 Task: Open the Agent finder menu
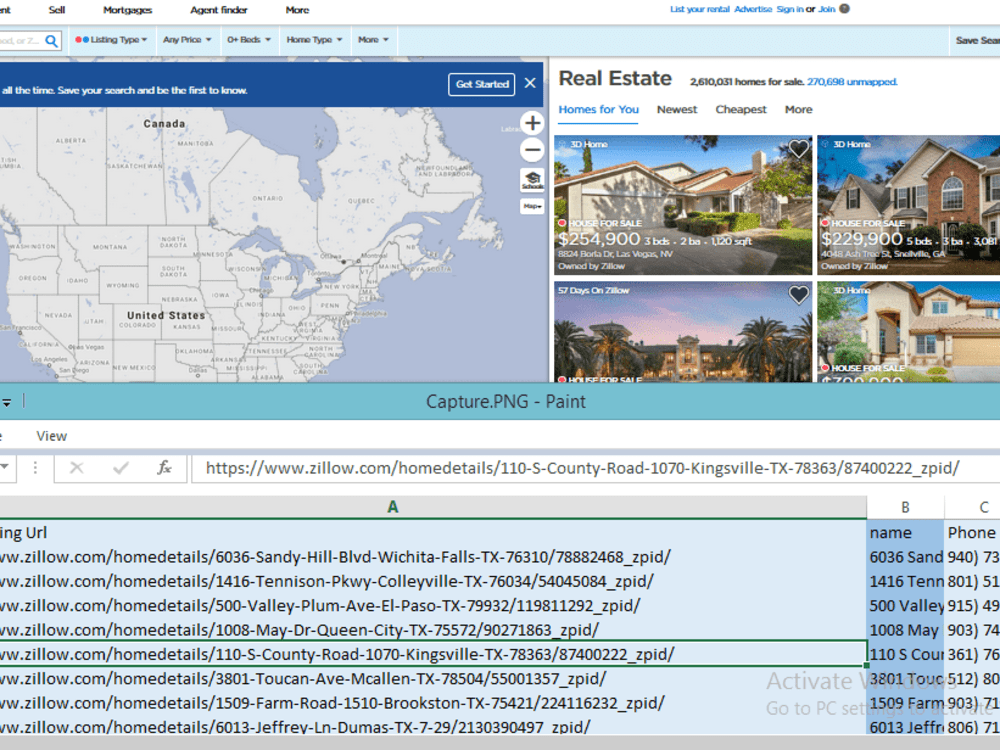(219, 10)
